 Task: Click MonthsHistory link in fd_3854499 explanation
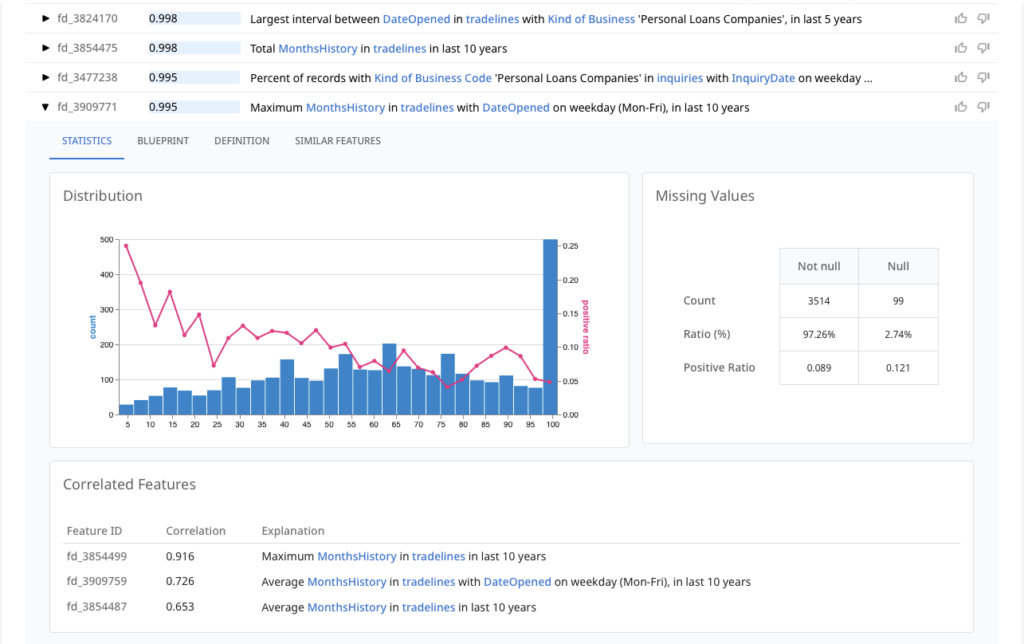357,556
